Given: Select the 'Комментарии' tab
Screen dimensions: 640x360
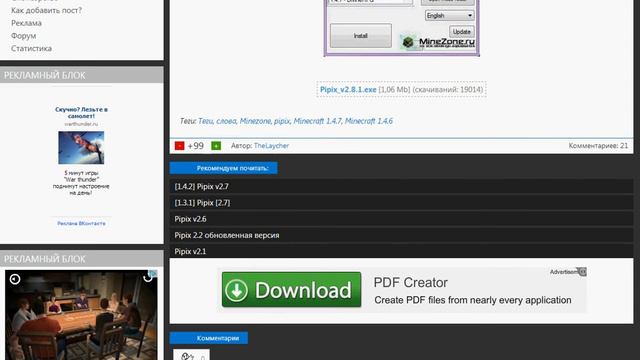Looking at the screenshot, I should (209, 338).
